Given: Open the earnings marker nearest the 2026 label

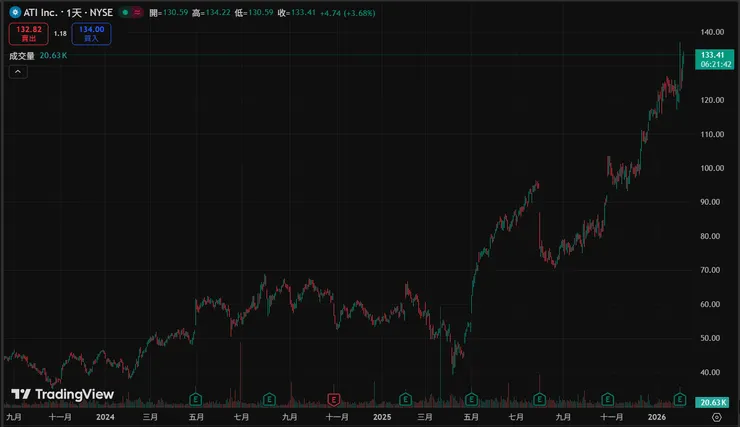Looking at the screenshot, I should [x=680, y=400].
